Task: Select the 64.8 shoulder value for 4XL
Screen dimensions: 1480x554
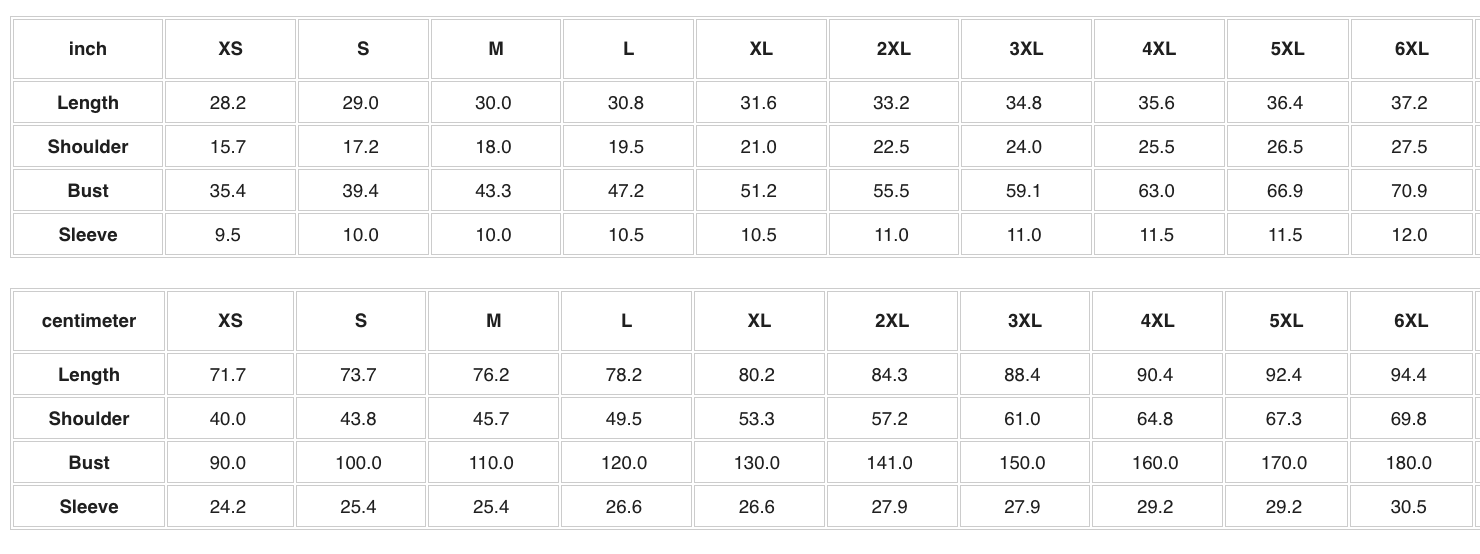Action: (1155, 419)
